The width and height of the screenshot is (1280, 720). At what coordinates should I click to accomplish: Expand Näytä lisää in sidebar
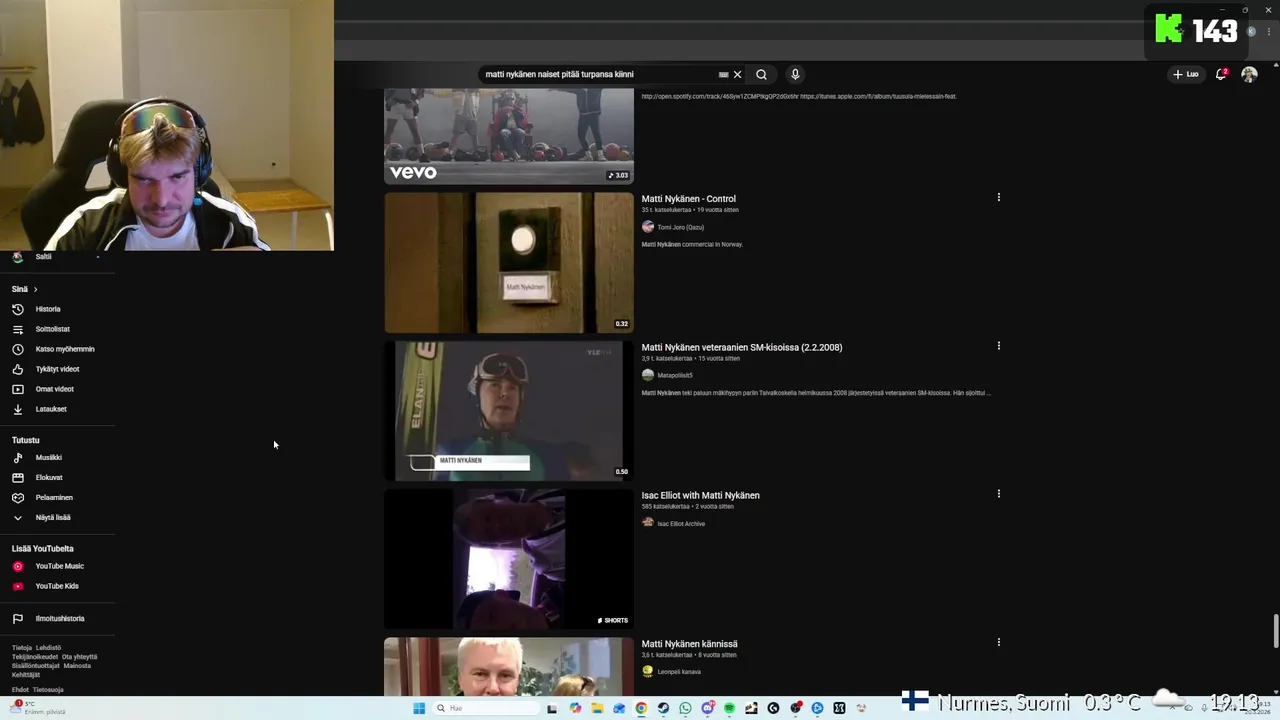[53, 517]
